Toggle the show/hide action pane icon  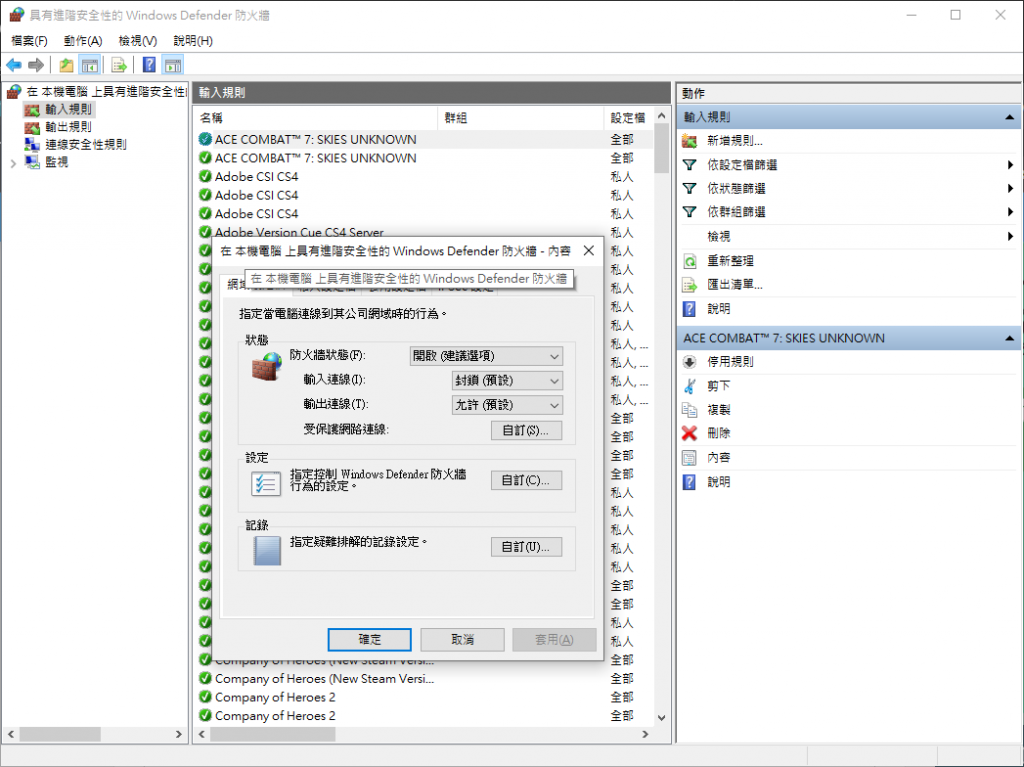pyautogui.click(x=173, y=65)
